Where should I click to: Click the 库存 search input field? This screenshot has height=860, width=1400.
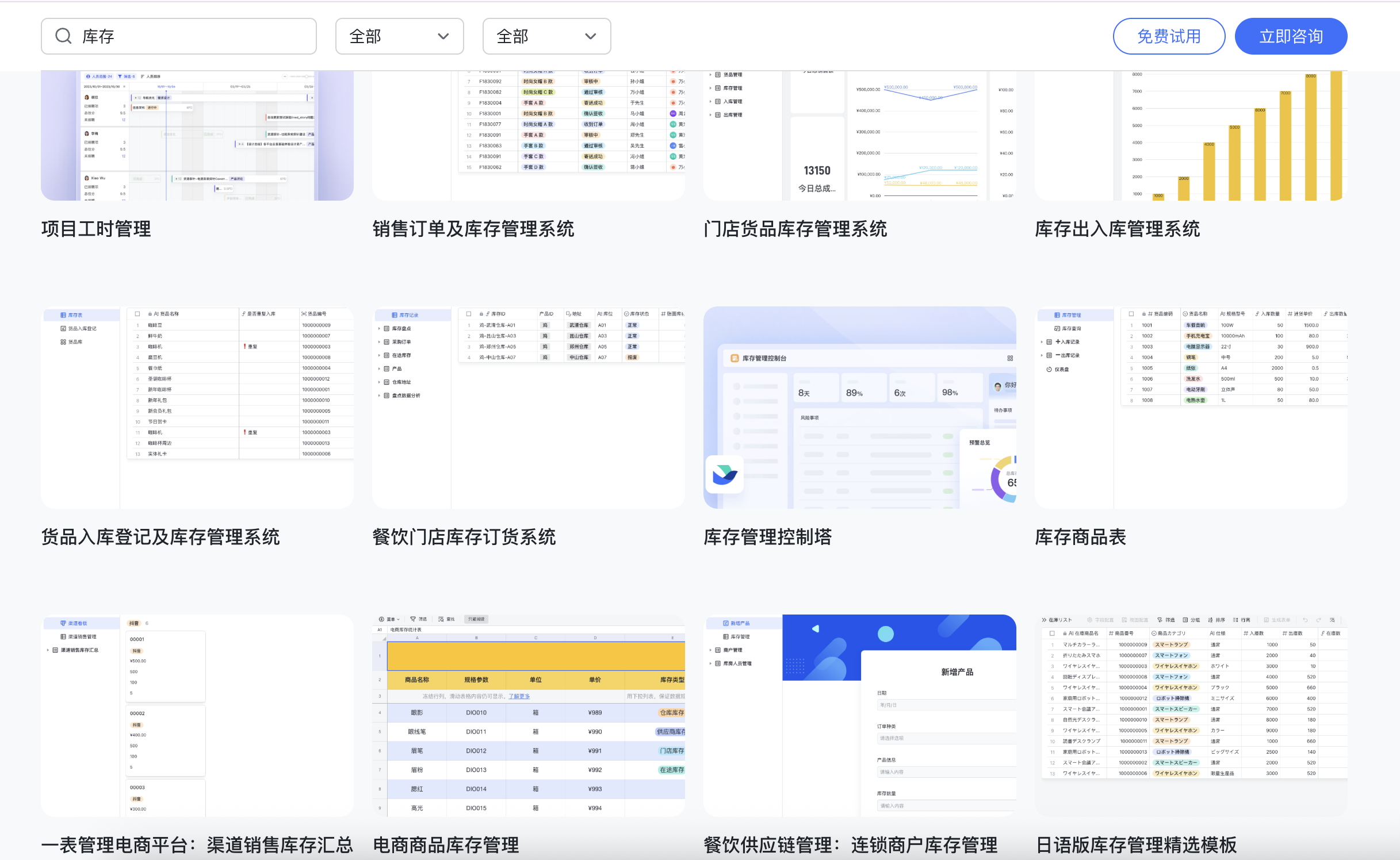point(196,36)
